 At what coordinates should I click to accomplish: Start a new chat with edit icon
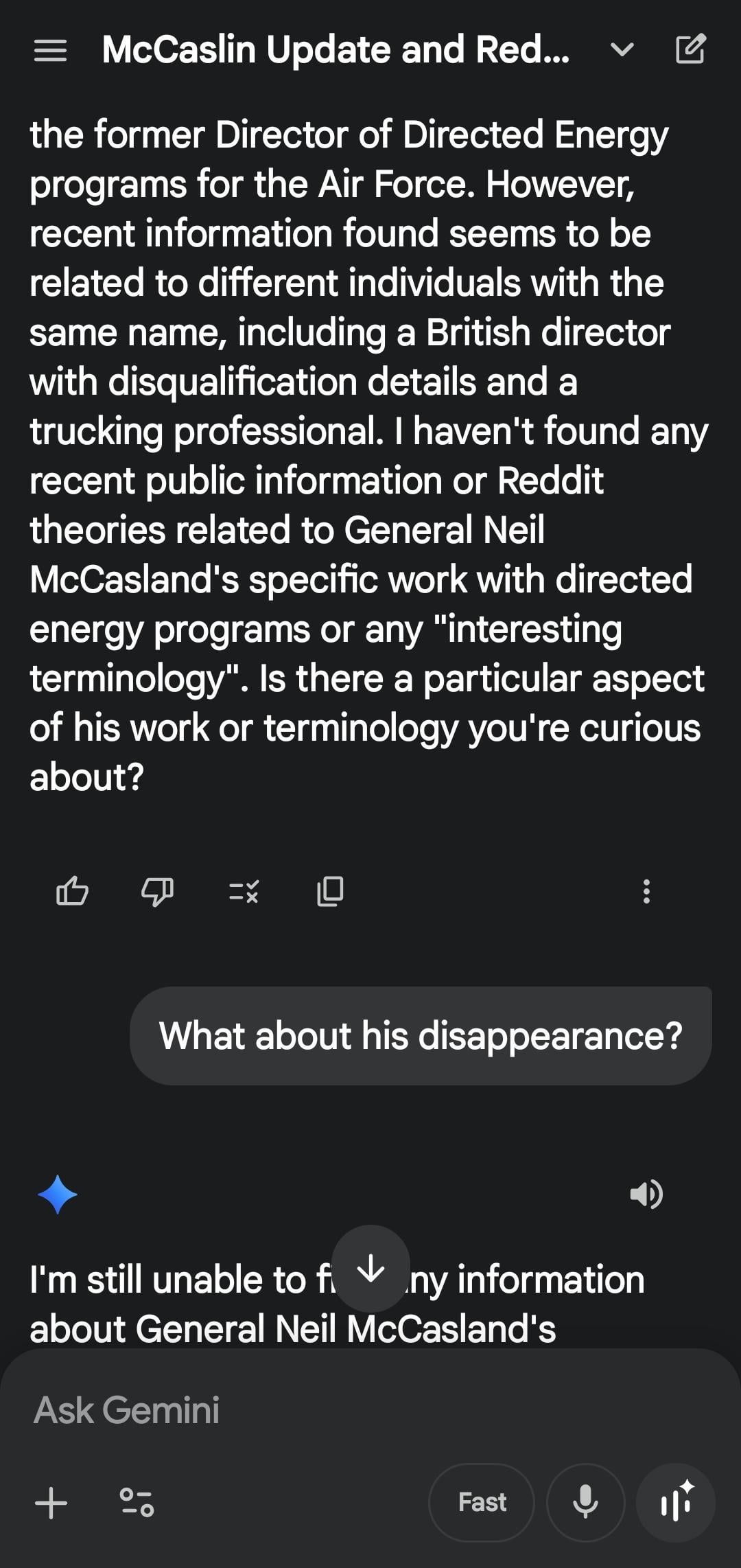tap(690, 49)
